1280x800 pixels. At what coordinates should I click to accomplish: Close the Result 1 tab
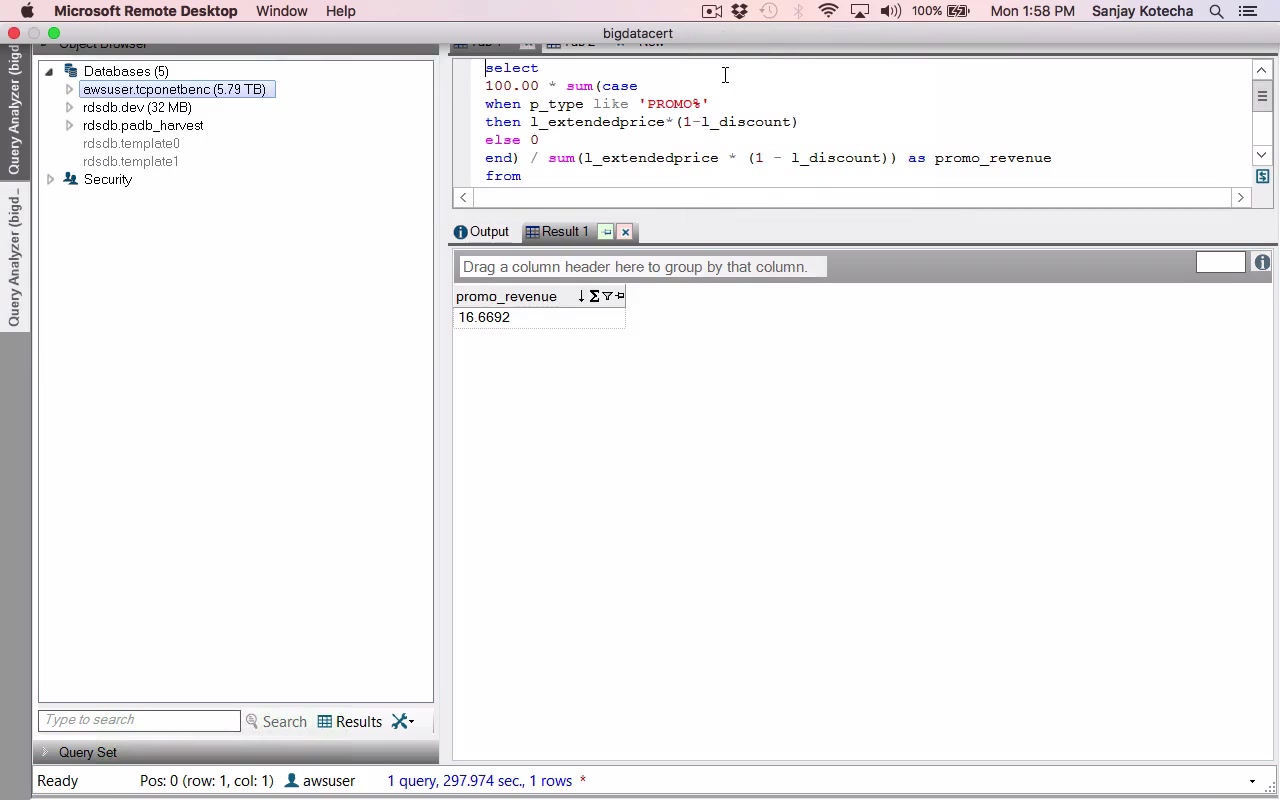tap(625, 232)
